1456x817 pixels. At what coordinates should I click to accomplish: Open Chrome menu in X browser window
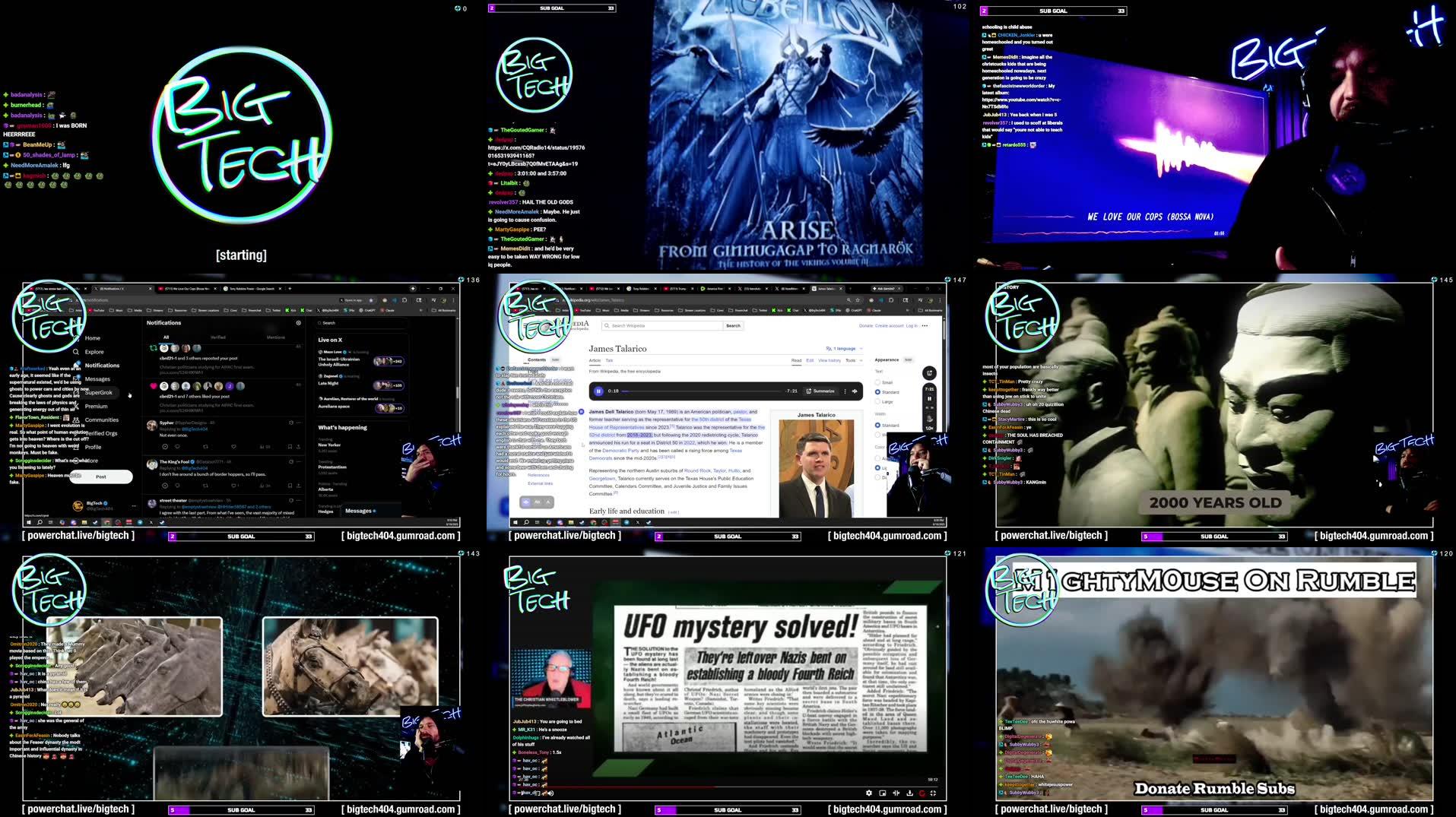click(x=453, y=300)
